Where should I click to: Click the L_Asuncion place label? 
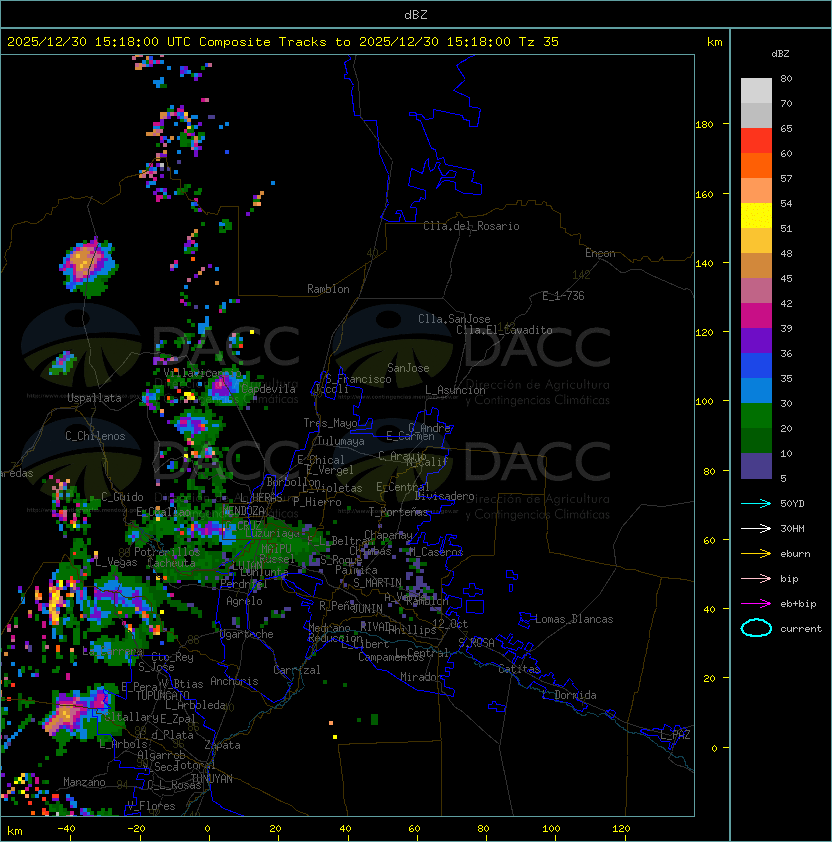pos(455,390)
